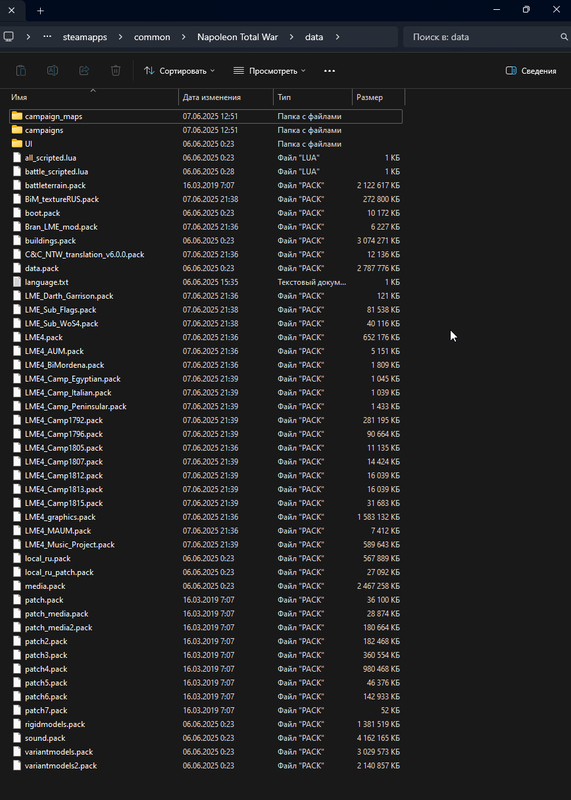
Task: Go to common folder in breadcrumb
Action: click(x=152, y=37)
